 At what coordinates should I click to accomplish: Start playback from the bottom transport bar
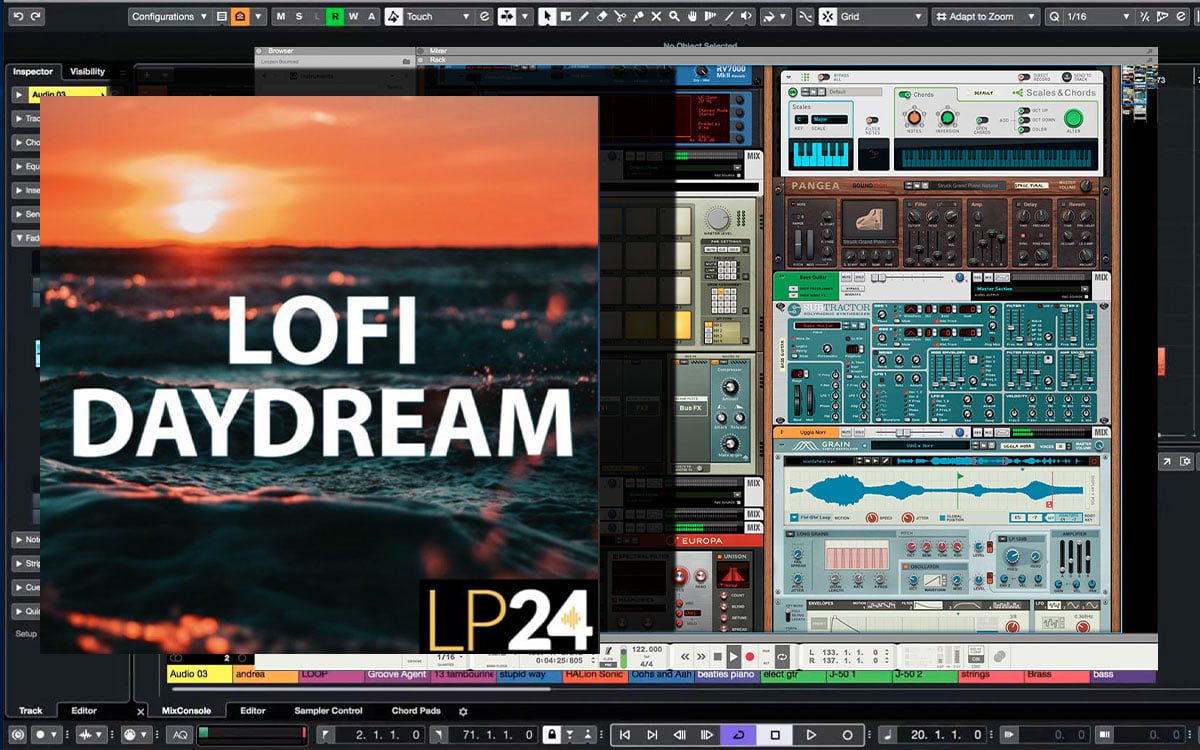coord(811,735)
